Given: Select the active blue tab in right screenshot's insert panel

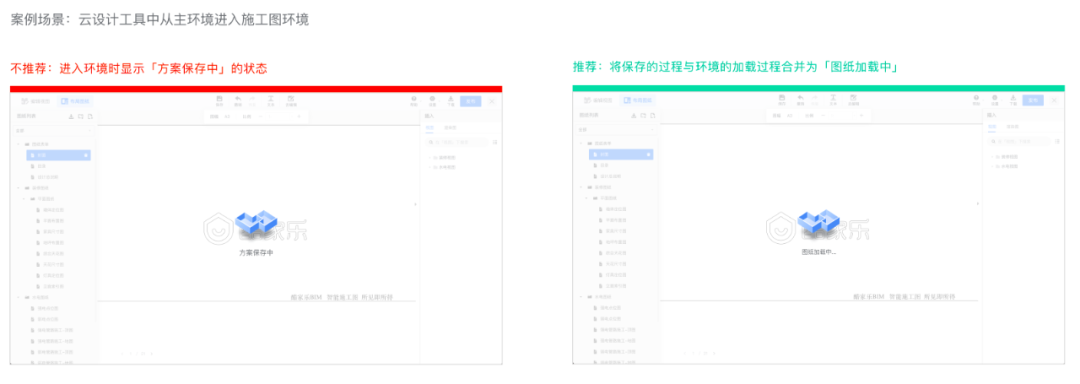Looking at the screenshot, I should tap(992, 128).
